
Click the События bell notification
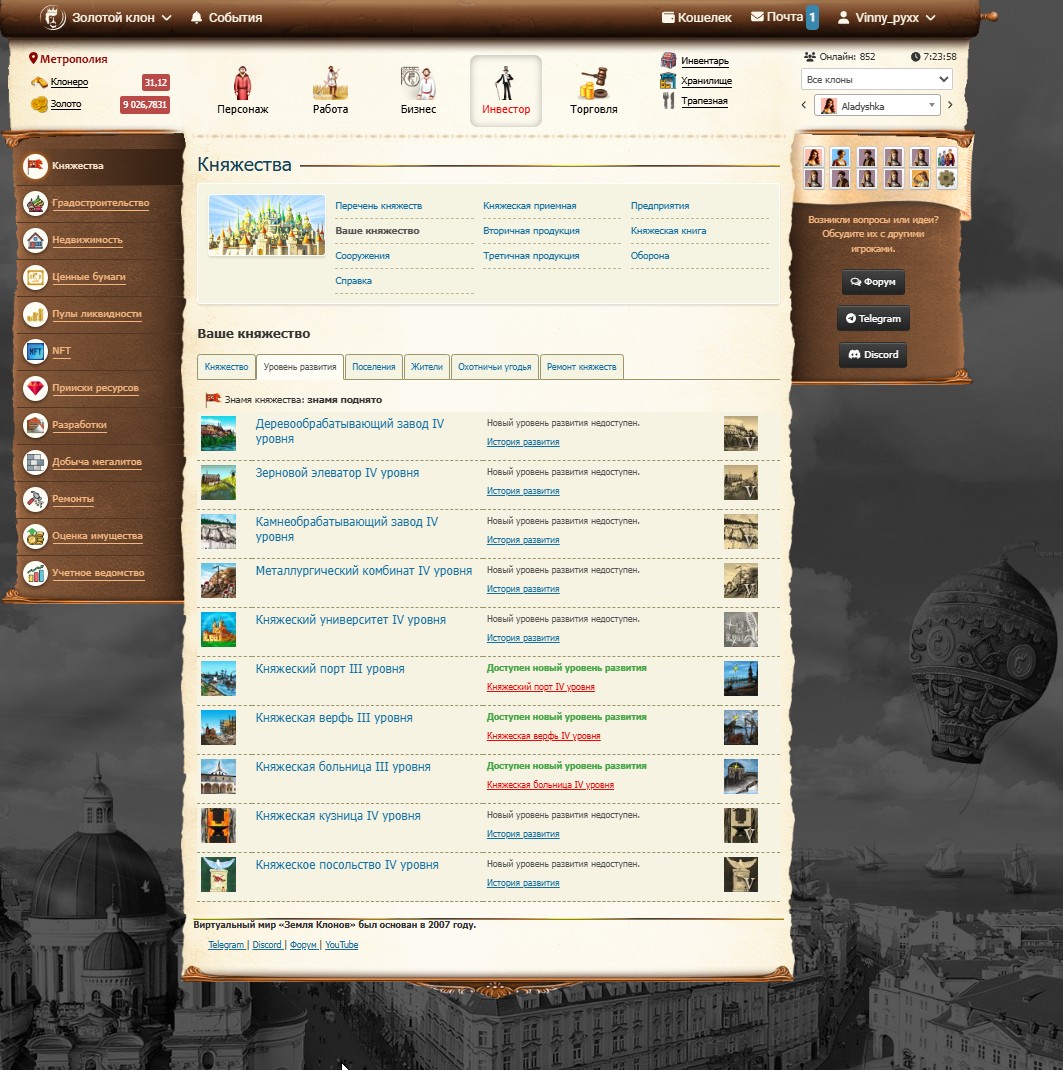[226, 18]
